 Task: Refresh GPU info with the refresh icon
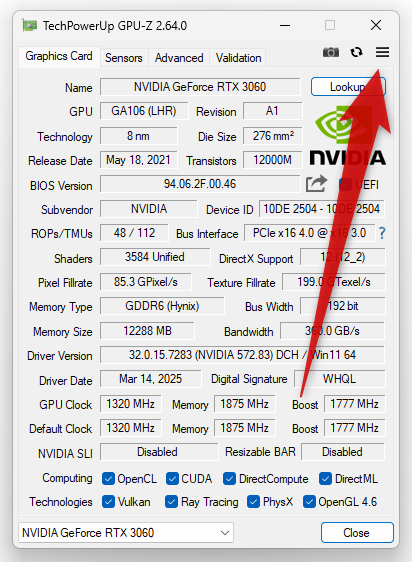356,52
